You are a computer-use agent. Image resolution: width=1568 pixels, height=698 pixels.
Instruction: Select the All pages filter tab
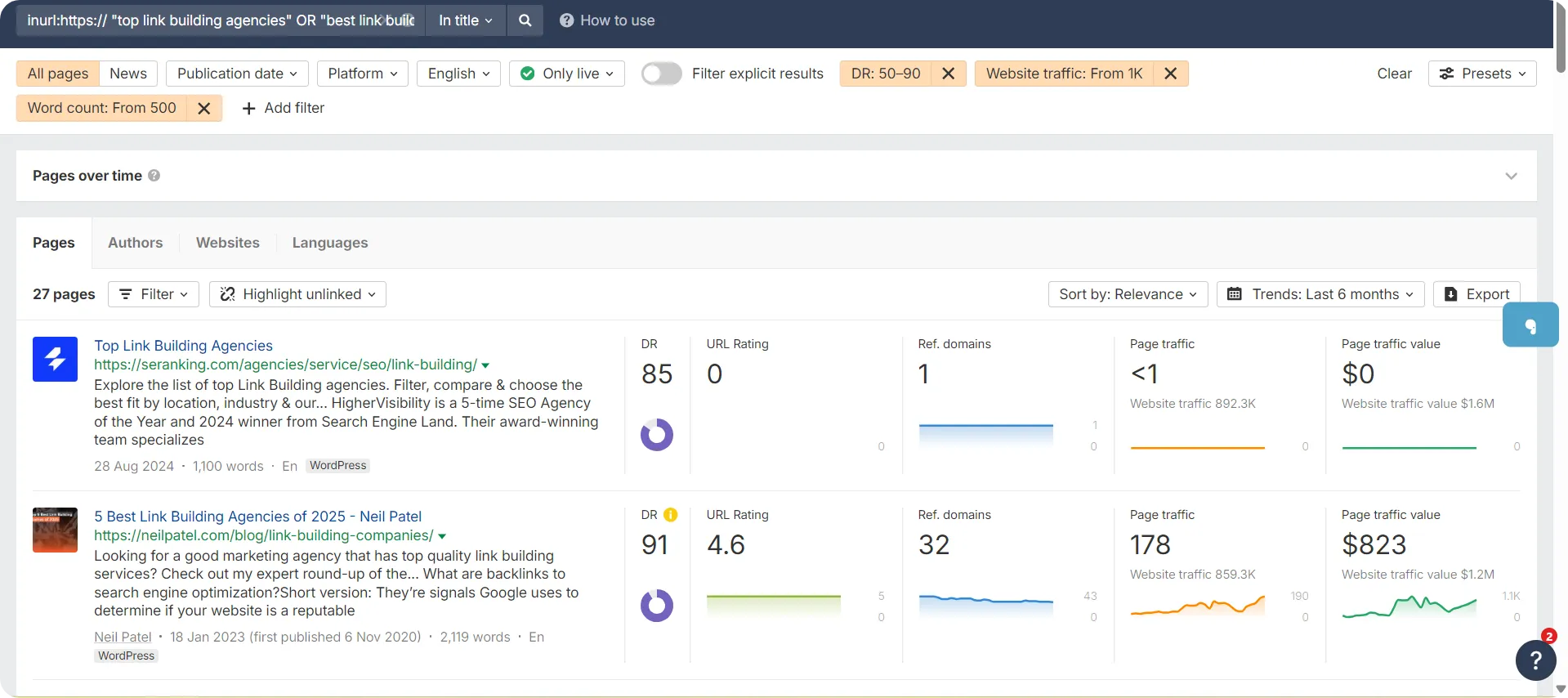tap(58, 74)
